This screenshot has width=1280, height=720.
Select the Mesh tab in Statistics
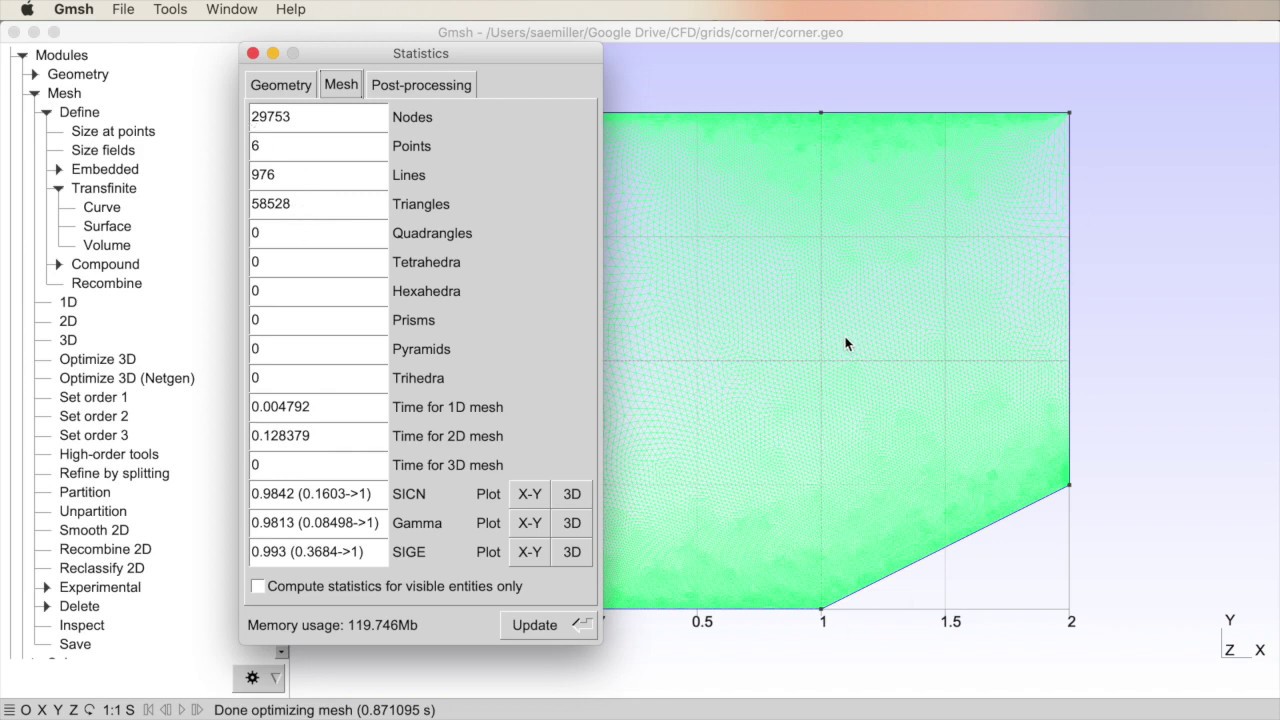(341, 84)
